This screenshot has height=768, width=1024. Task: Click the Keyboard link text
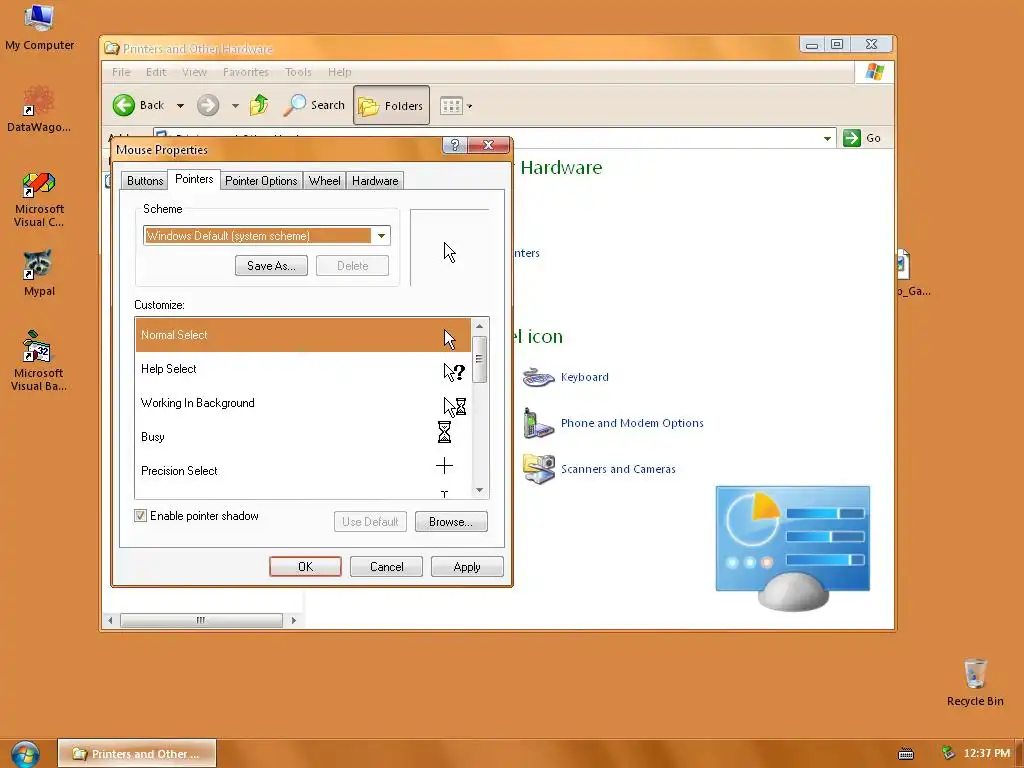pyautogui.click(x=584, y=377)
